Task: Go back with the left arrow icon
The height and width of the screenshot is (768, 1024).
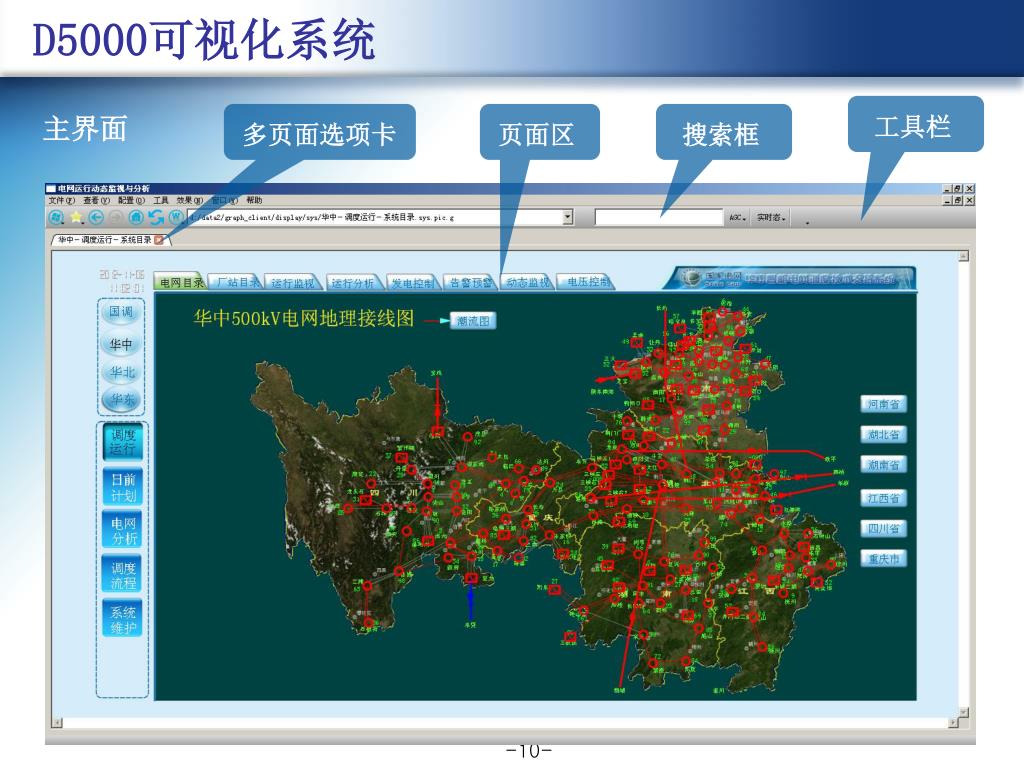Action: [96, 217]
